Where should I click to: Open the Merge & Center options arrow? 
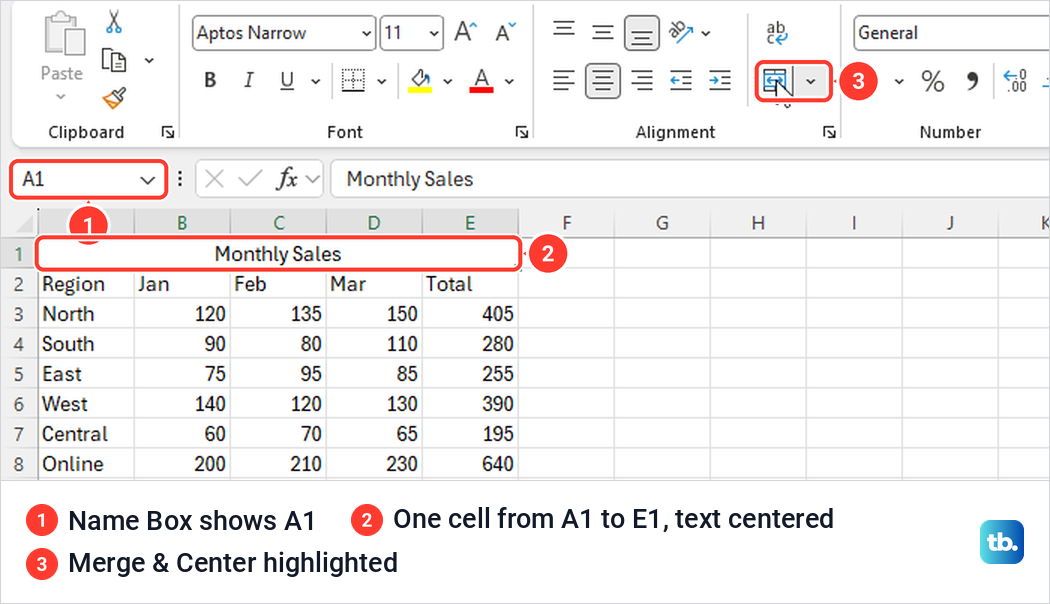(x=811, y=82)
